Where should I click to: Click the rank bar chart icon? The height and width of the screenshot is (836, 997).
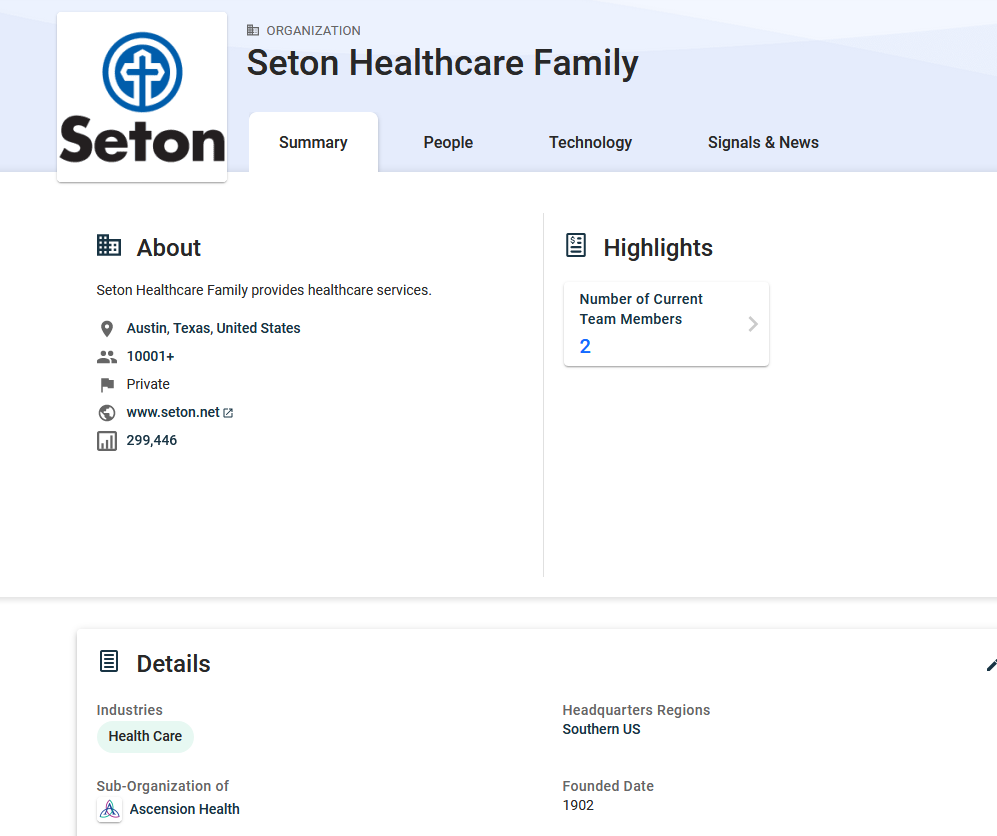click(107, 441)
